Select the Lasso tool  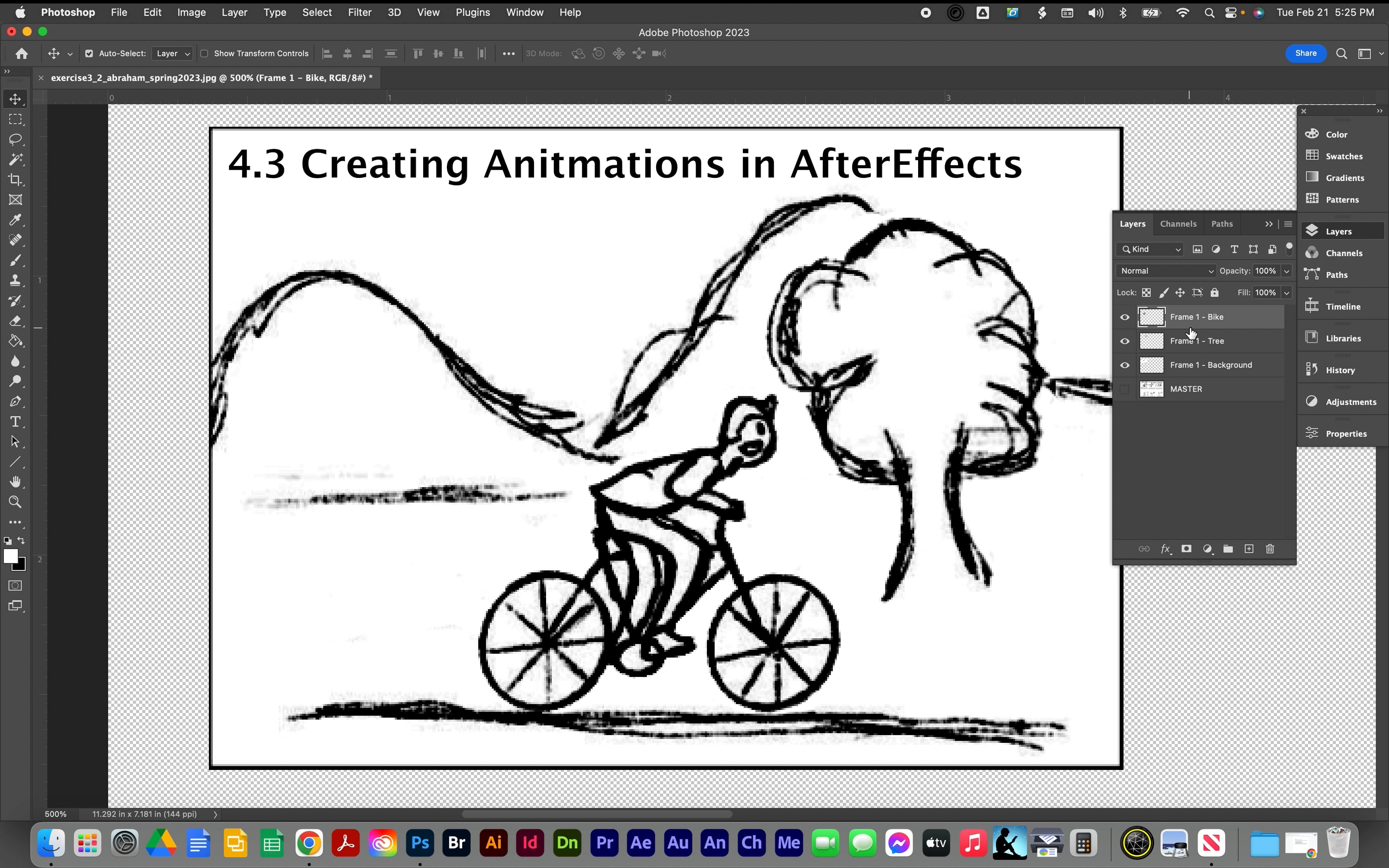(x=16, y=139)
